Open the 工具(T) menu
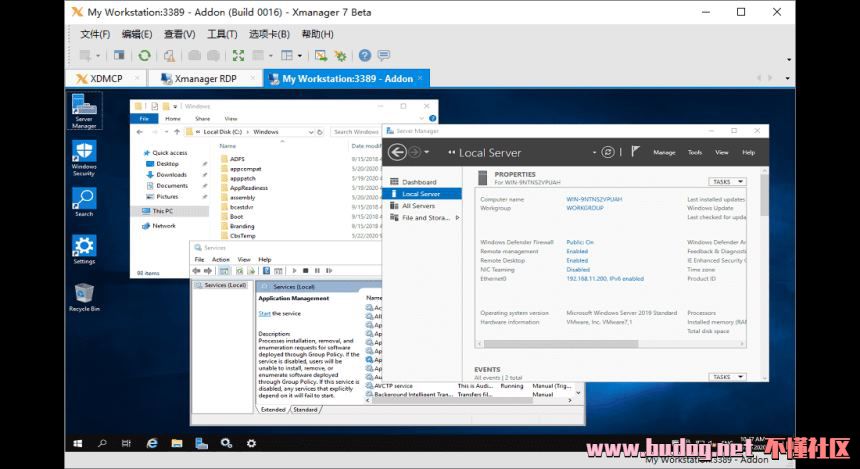 click(222, 34)
